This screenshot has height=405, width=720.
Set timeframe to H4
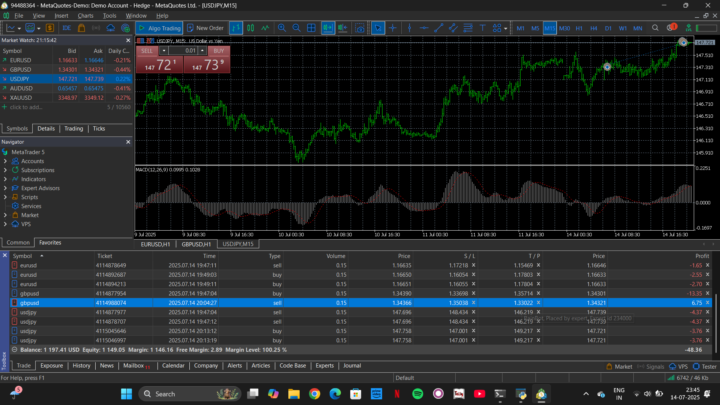[594, 28]
